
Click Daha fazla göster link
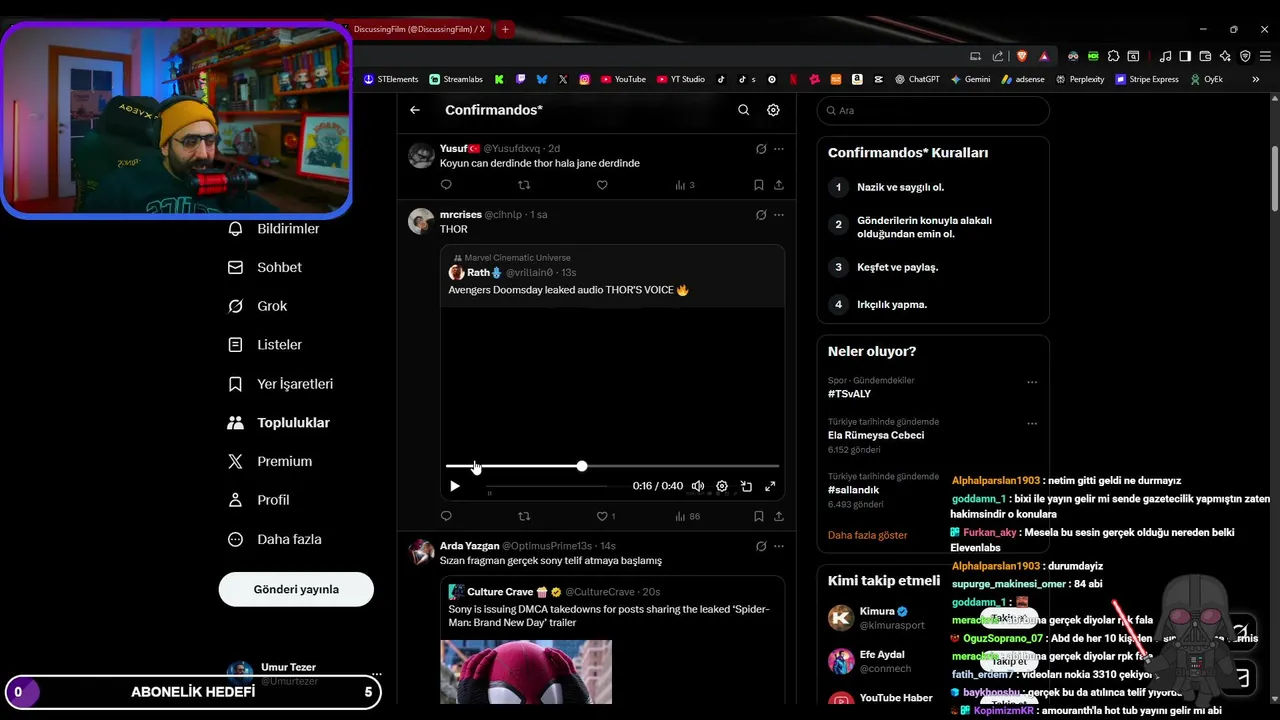(x=867, y=535)
